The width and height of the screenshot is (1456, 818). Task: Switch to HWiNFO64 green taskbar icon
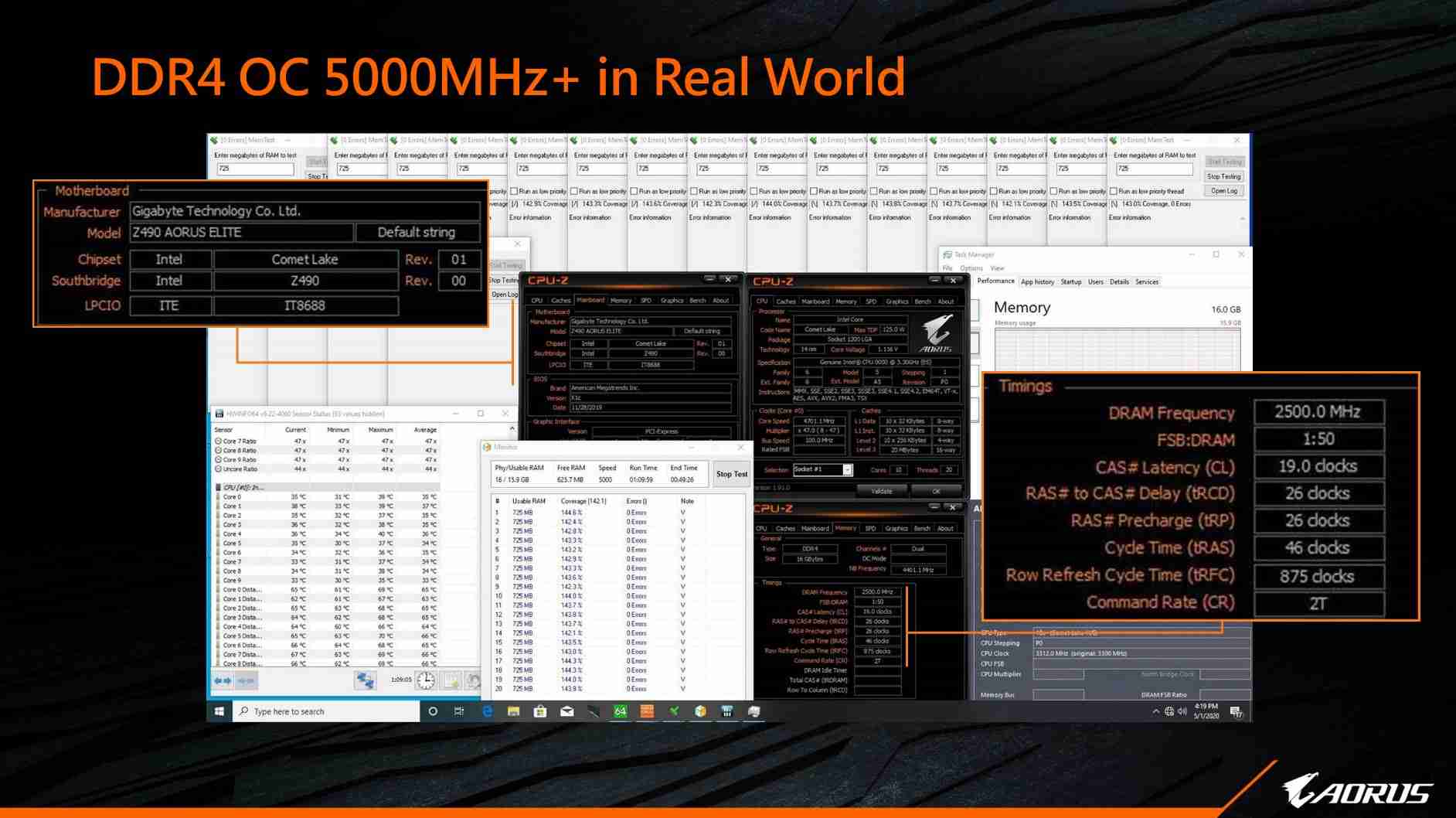(621, 711)
